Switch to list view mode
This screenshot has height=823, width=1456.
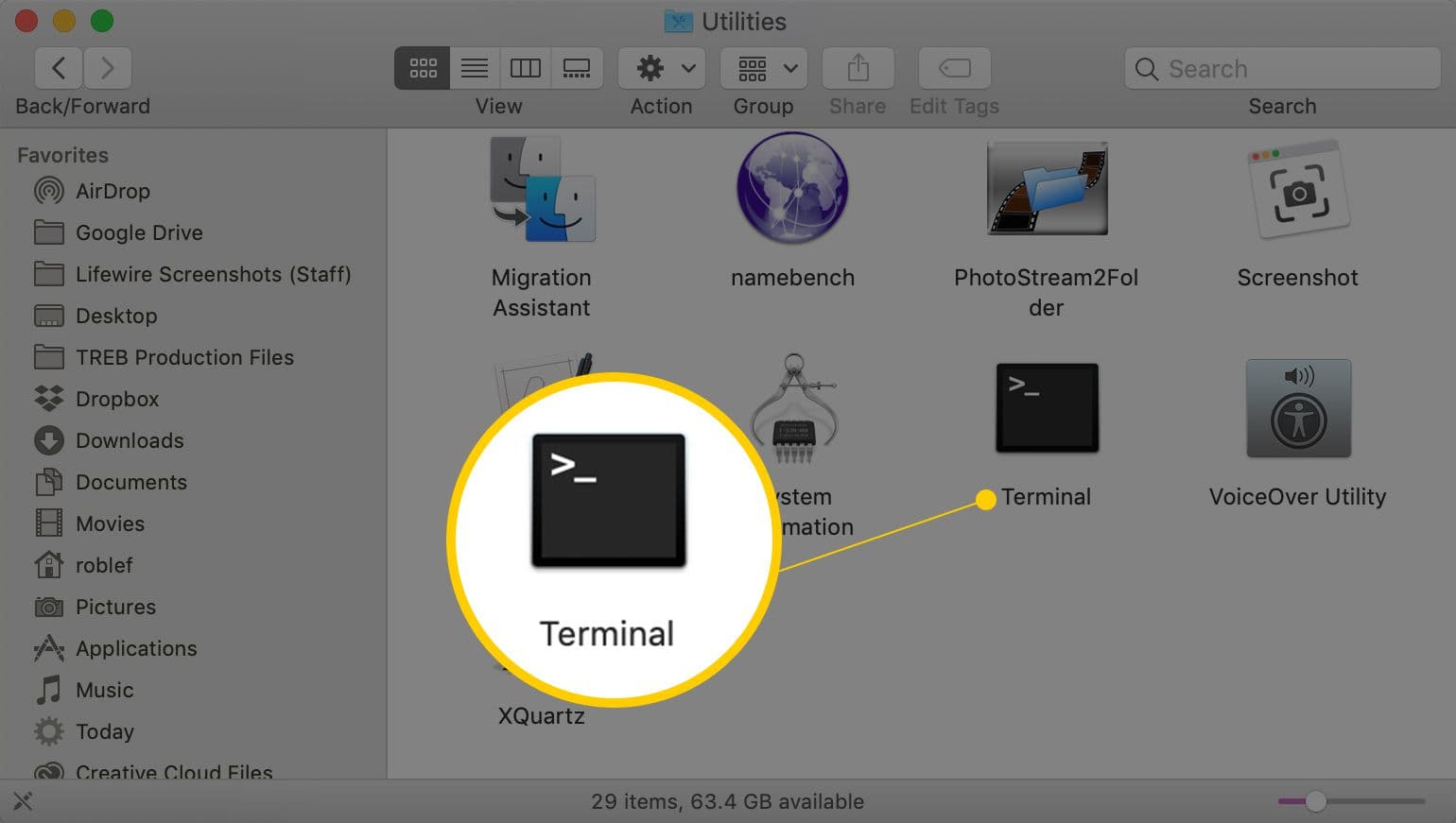475,68
